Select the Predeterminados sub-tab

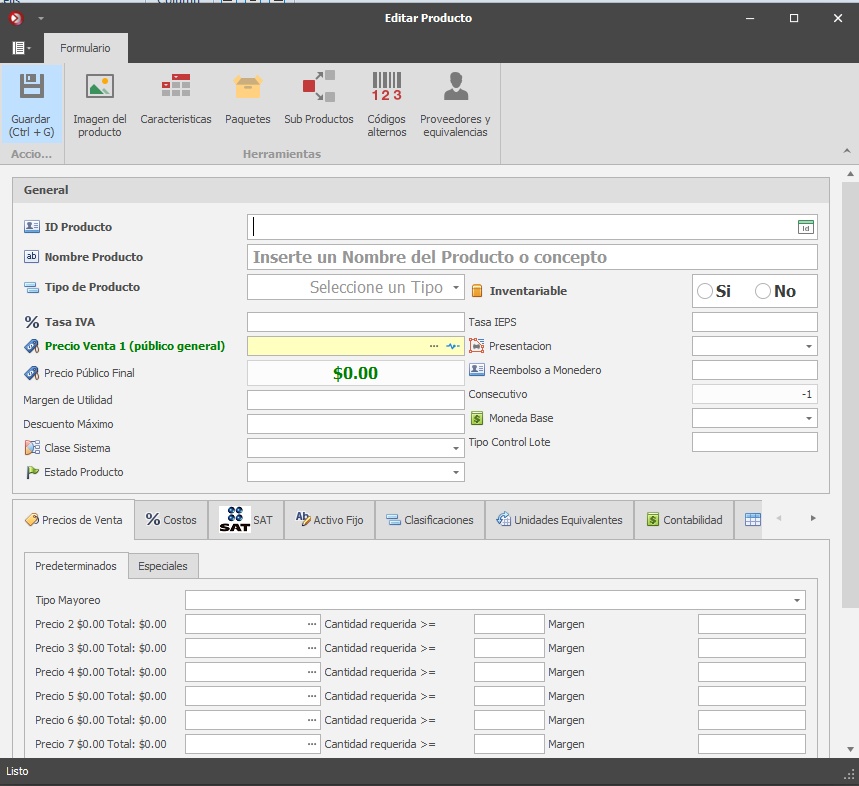point(76,566)
